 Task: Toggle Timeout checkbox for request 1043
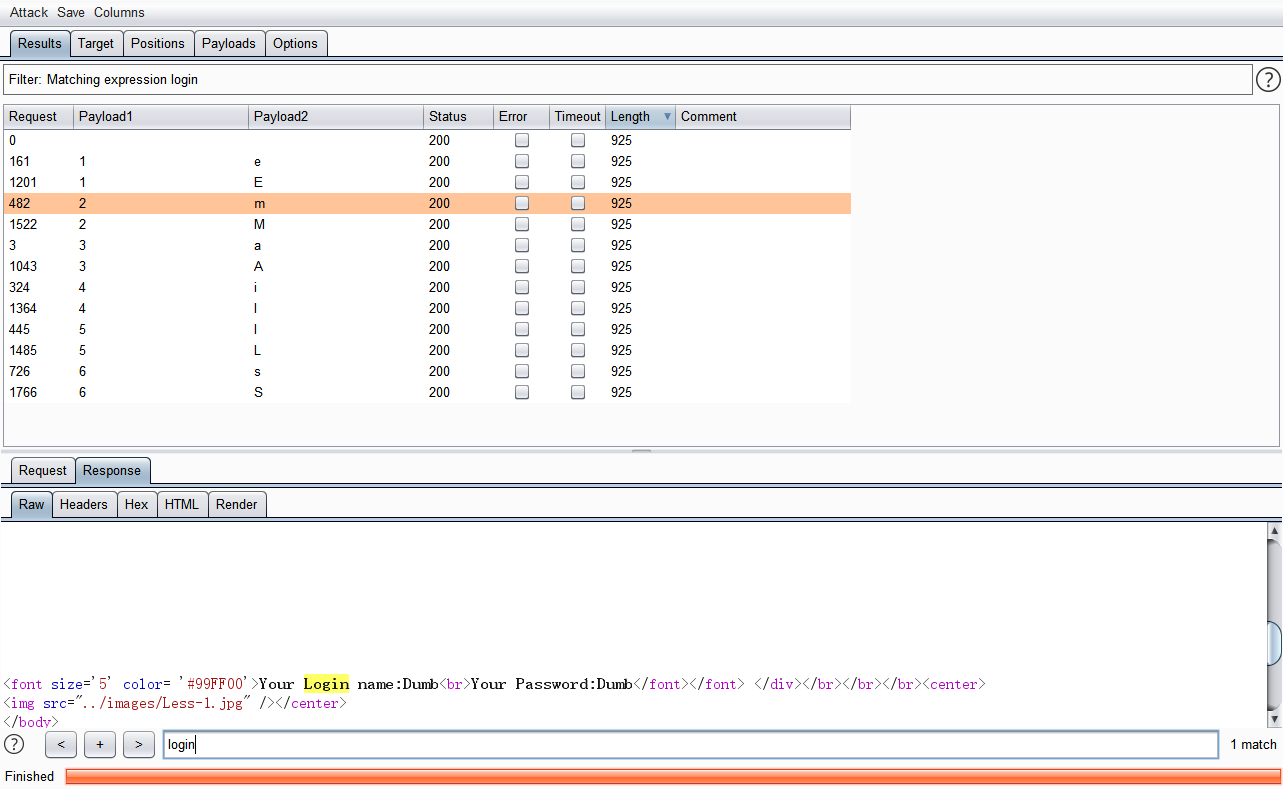pyautogui.click(x=578, y=267)
